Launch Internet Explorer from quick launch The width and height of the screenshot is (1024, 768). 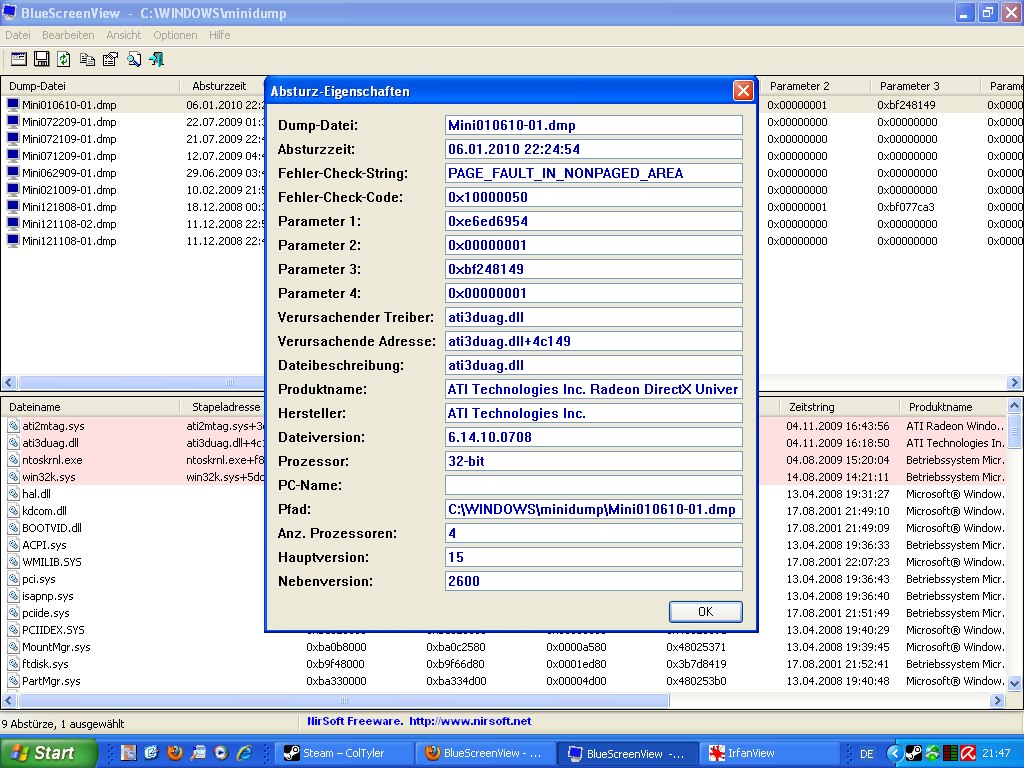pyautogui.click(x=244, y=753)
